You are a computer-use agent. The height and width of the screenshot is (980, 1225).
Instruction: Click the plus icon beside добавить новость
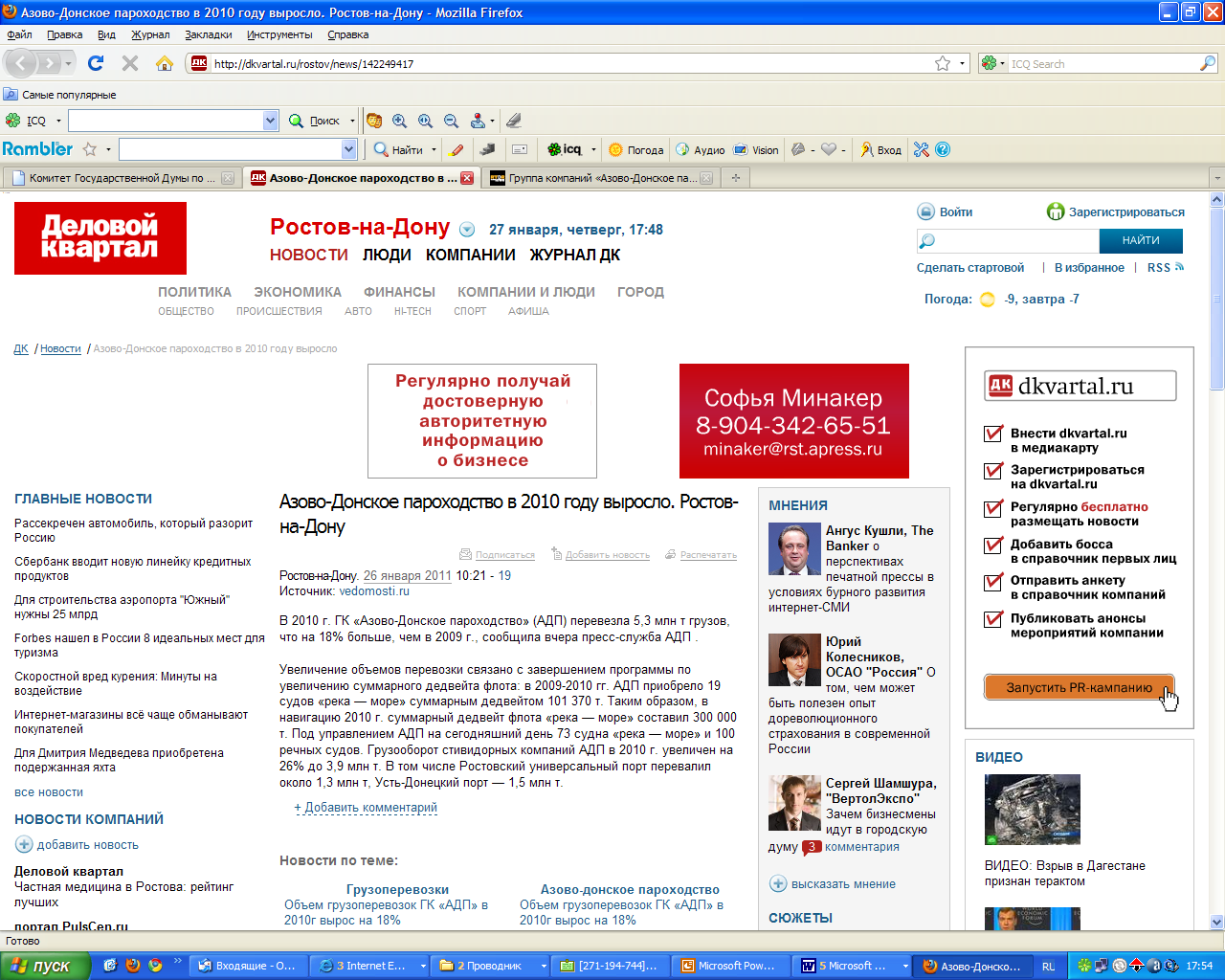point(24,844)
